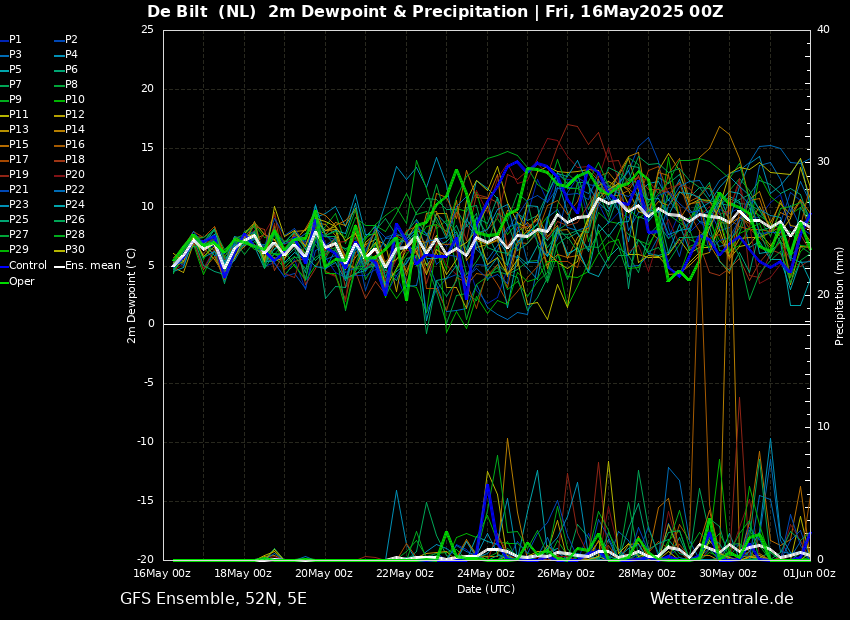Click legend member P17
850x620 pixels.
[x=14, y=159]
